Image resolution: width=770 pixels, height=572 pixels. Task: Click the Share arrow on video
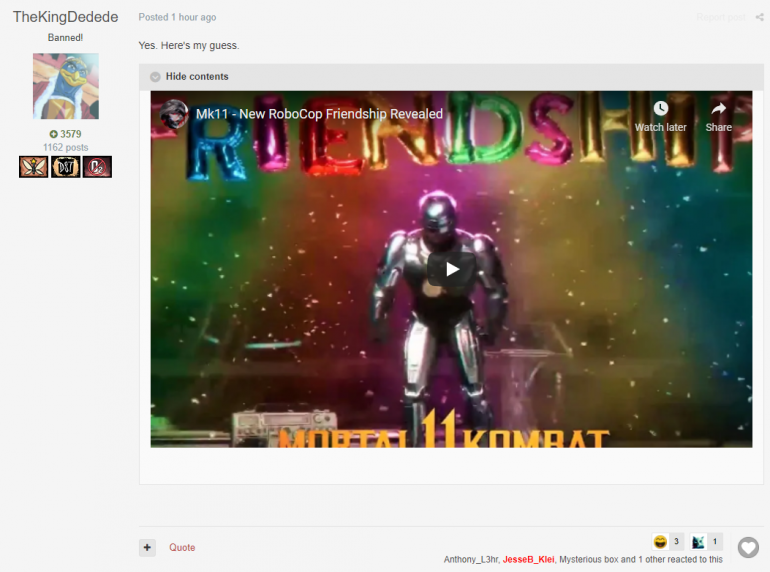(718, 109)
